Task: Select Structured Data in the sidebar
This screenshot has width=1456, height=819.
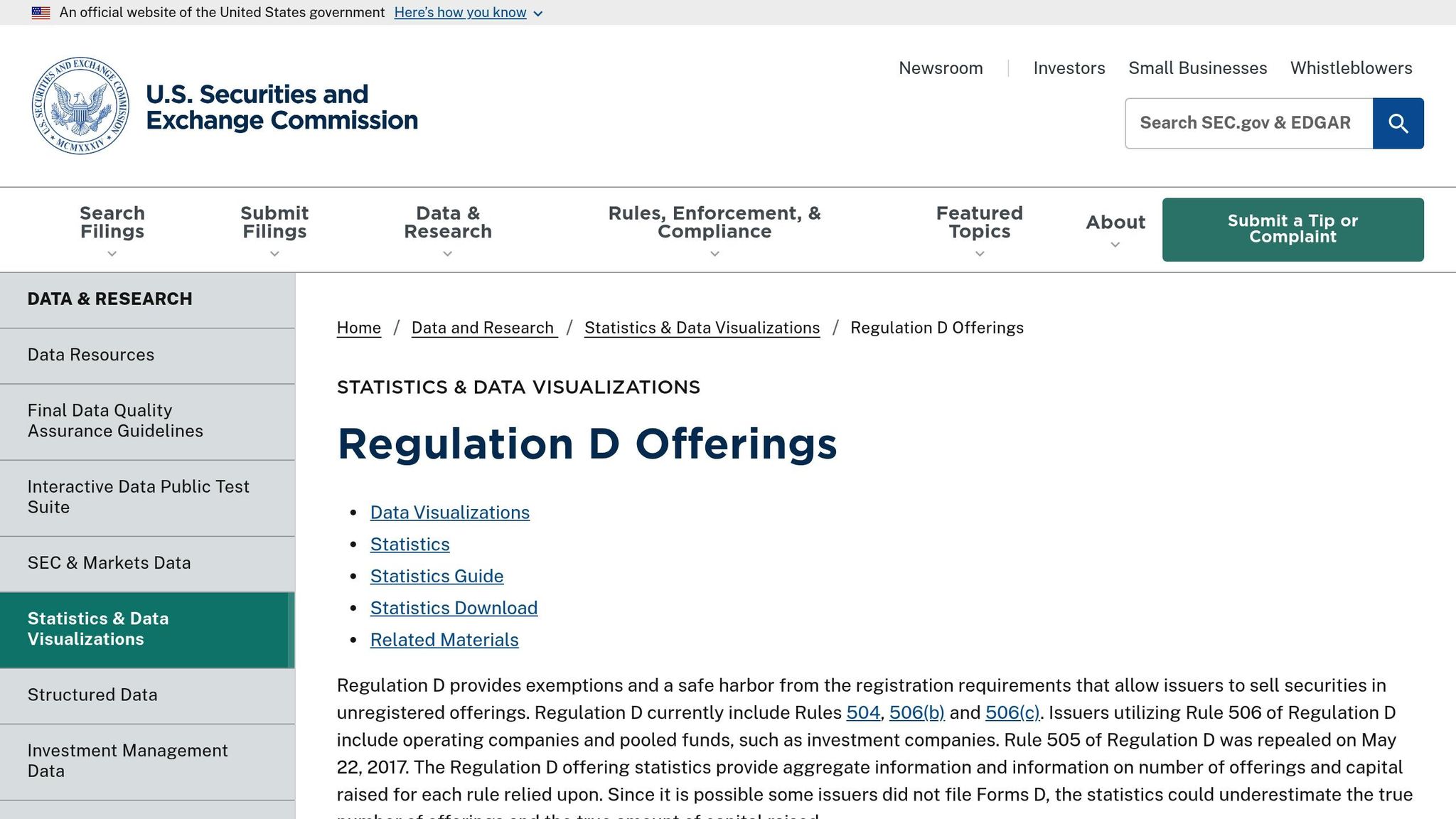Action: click(x=92, y=695)
